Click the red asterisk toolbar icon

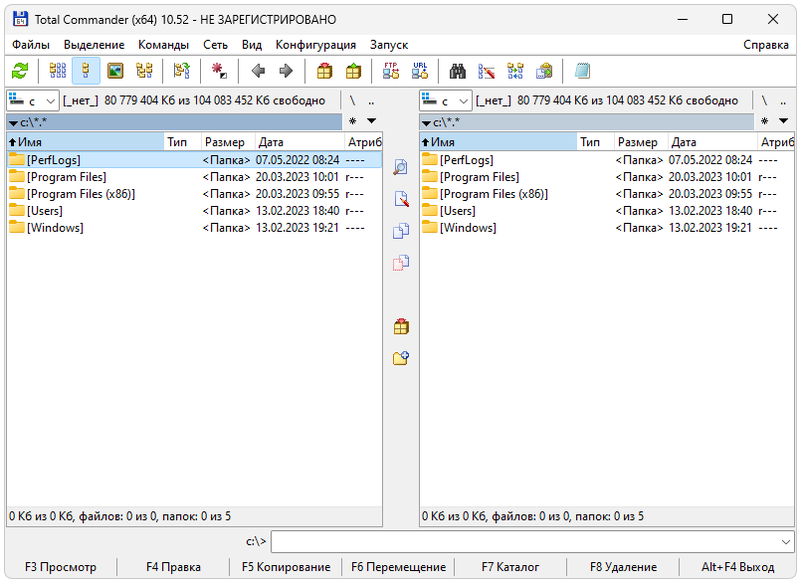(219, 71)
